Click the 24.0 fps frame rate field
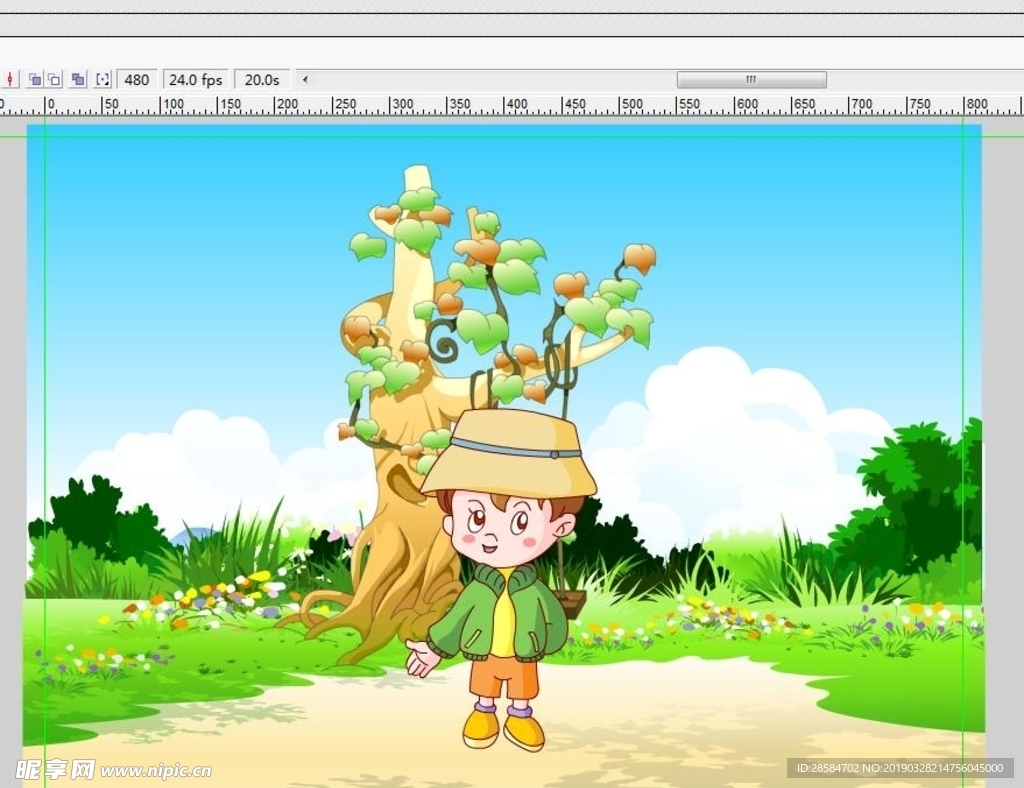This screenshot has height=788, width=1024. point(196,79)
